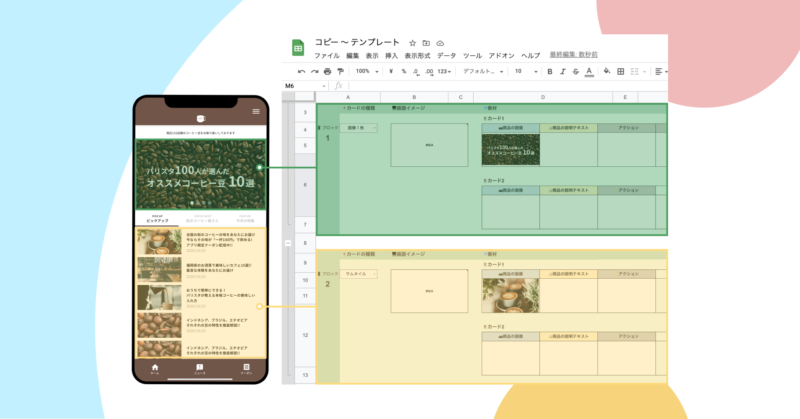800x419 pixels.
Task: Open the データ menu
Action: tap(446, 56)
